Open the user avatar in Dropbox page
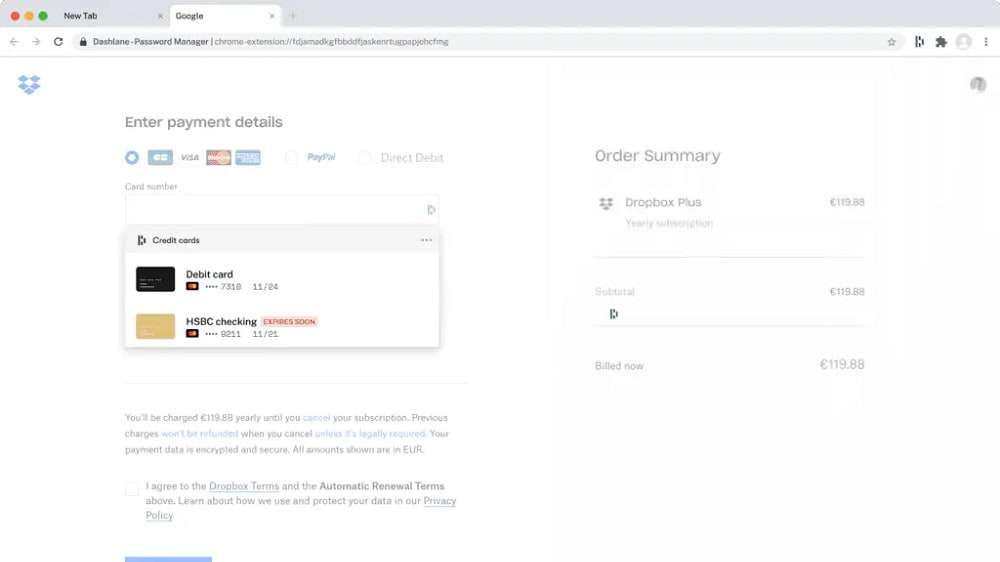The image size is (1000, 562). (x=978, y=84)
